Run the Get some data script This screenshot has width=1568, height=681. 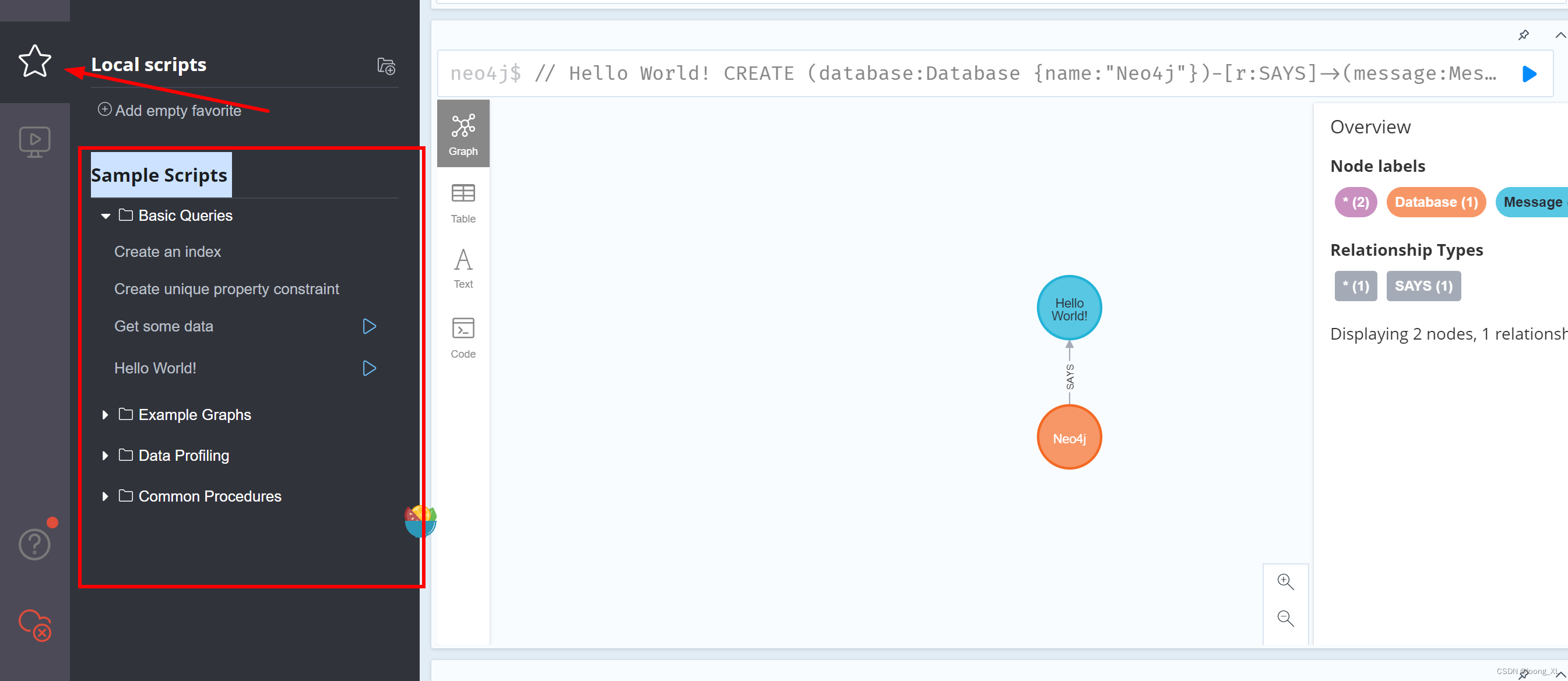[x=369, y=326]
